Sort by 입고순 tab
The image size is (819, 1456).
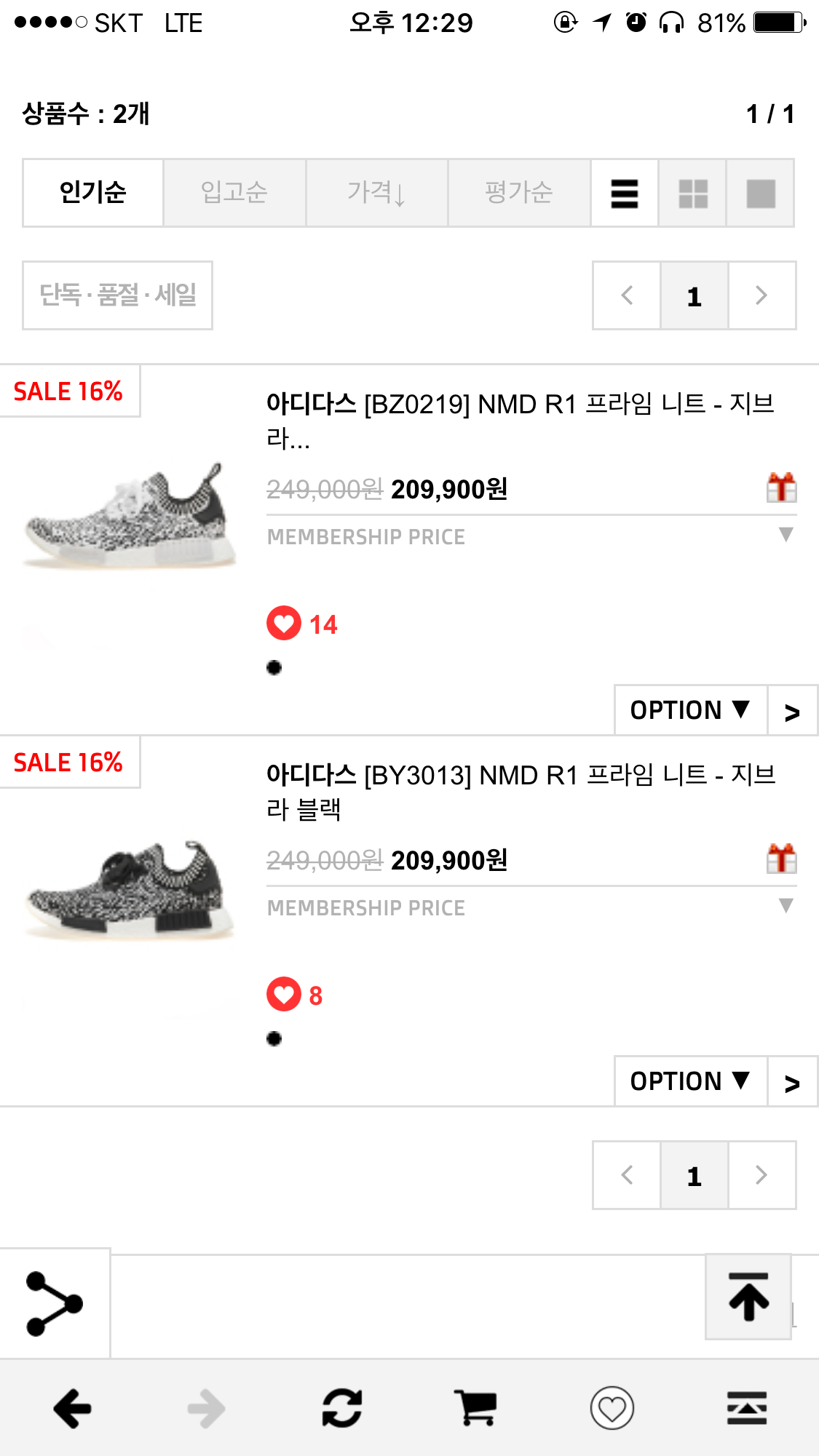tap(234, 194)
